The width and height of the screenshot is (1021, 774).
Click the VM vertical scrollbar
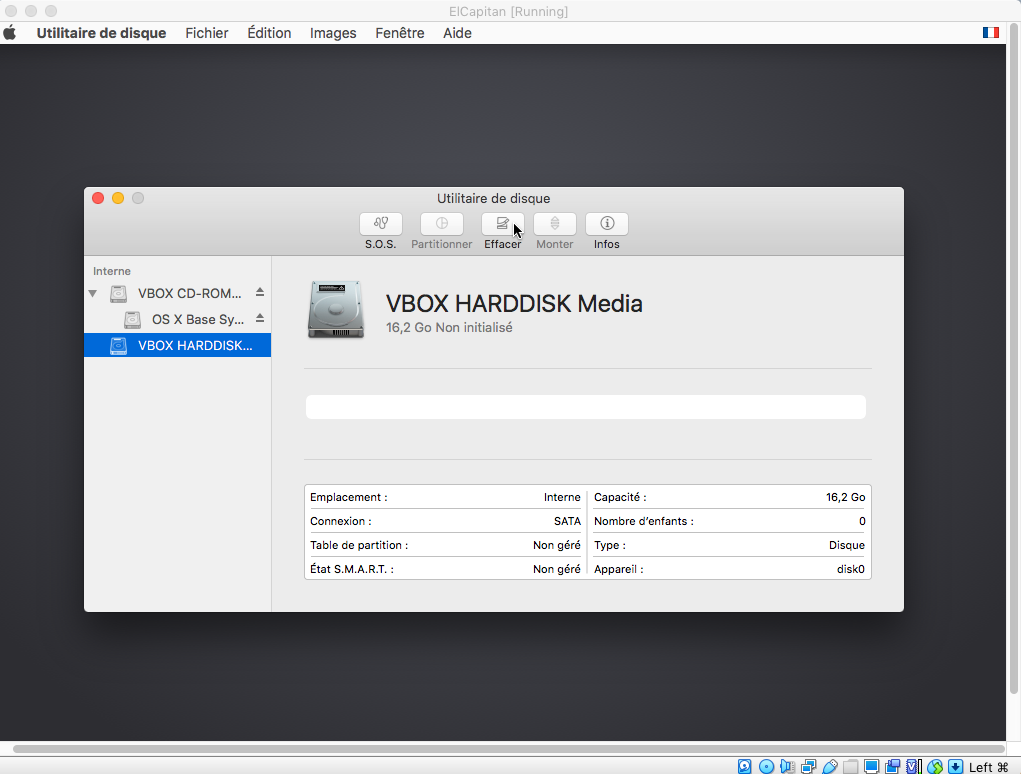coord(1014,359)
